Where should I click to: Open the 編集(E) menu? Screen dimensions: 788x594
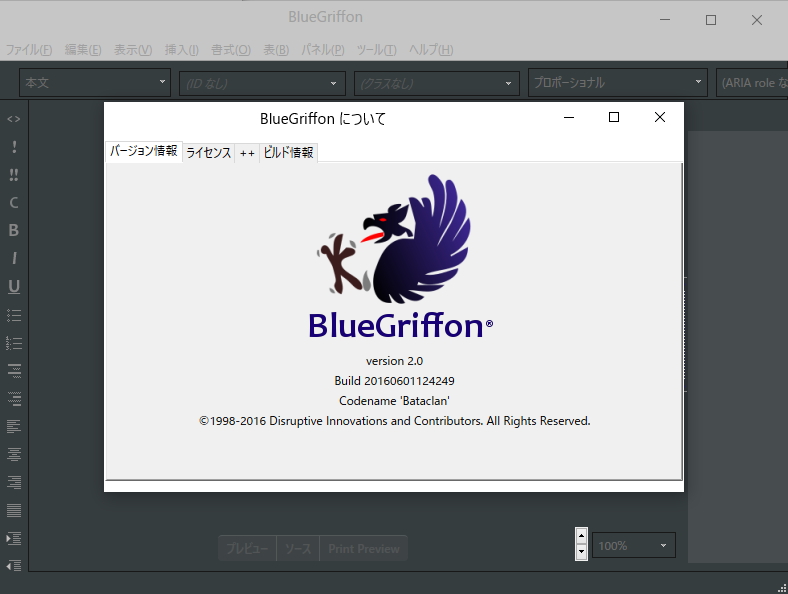83,50
